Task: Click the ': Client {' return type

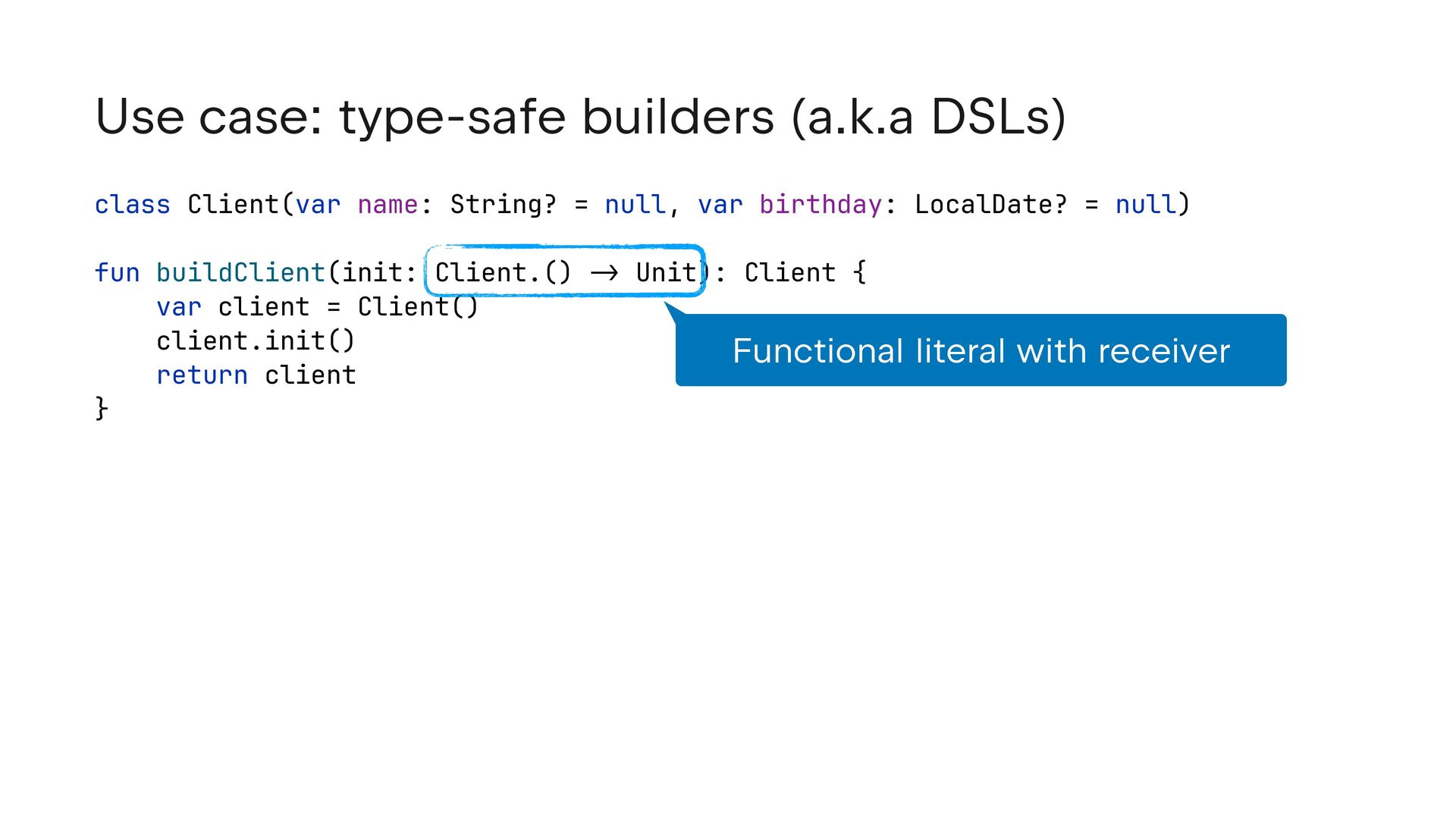Action: (x=790, y=273)
